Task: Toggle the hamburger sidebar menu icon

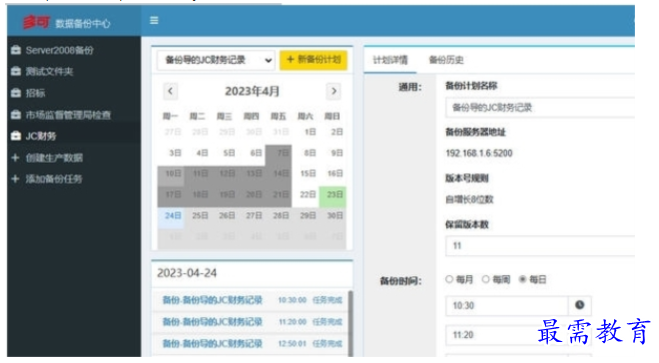Action: [x=154, y=20]
